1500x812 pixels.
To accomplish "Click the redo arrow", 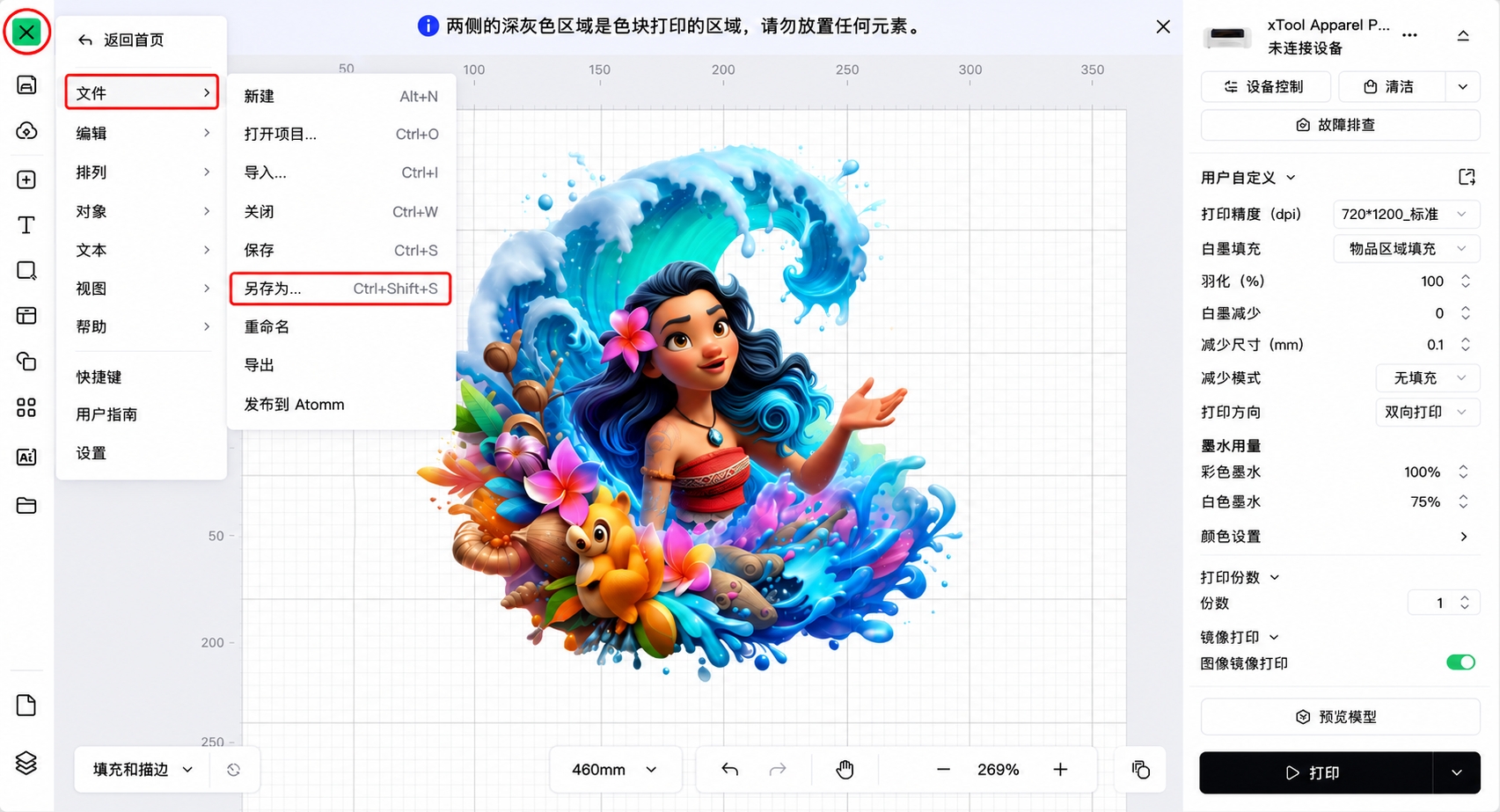I will coord(778,770).
